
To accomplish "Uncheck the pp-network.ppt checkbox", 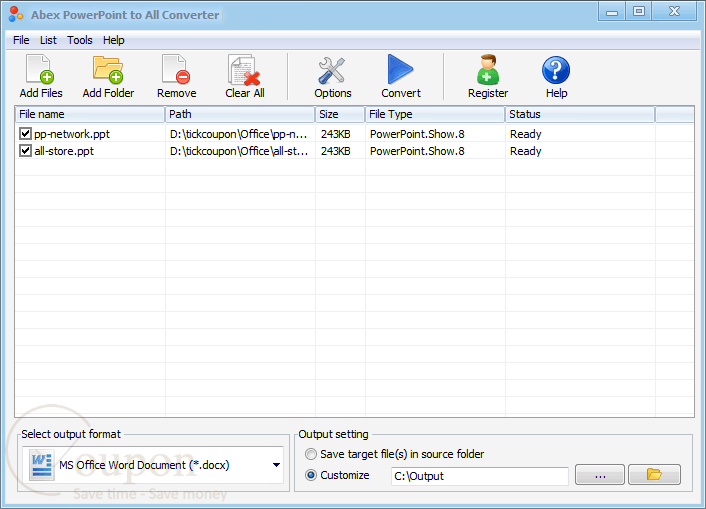I will tap(25, 134).
